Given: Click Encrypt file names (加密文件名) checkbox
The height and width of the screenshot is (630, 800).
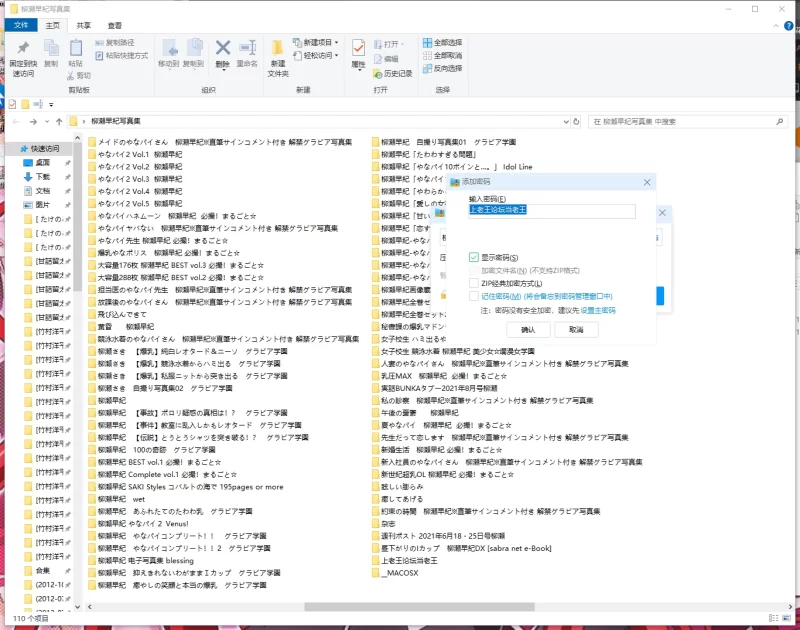Looking at the screenshot, I should pos(473,270).
